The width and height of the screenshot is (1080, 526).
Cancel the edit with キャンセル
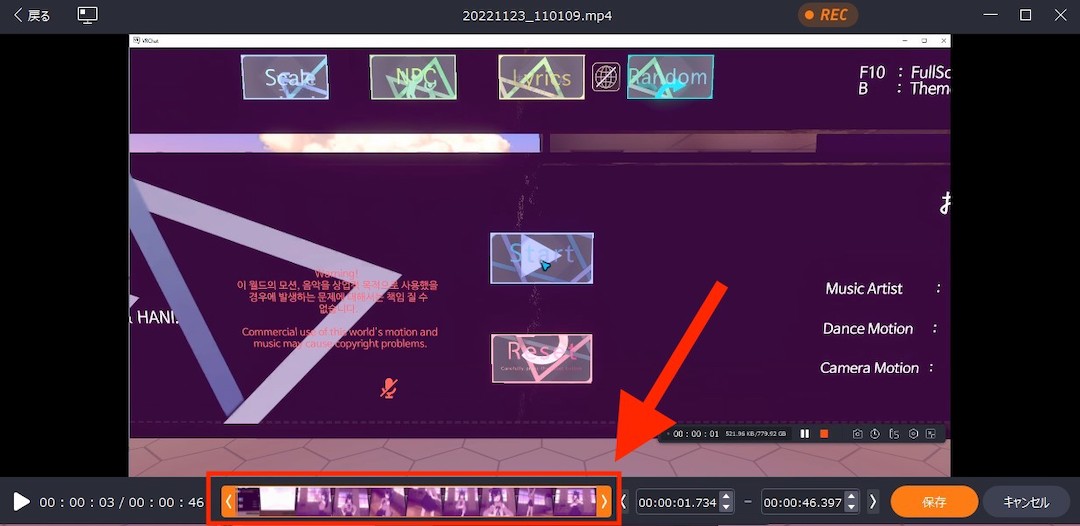tap(1026, 502)
